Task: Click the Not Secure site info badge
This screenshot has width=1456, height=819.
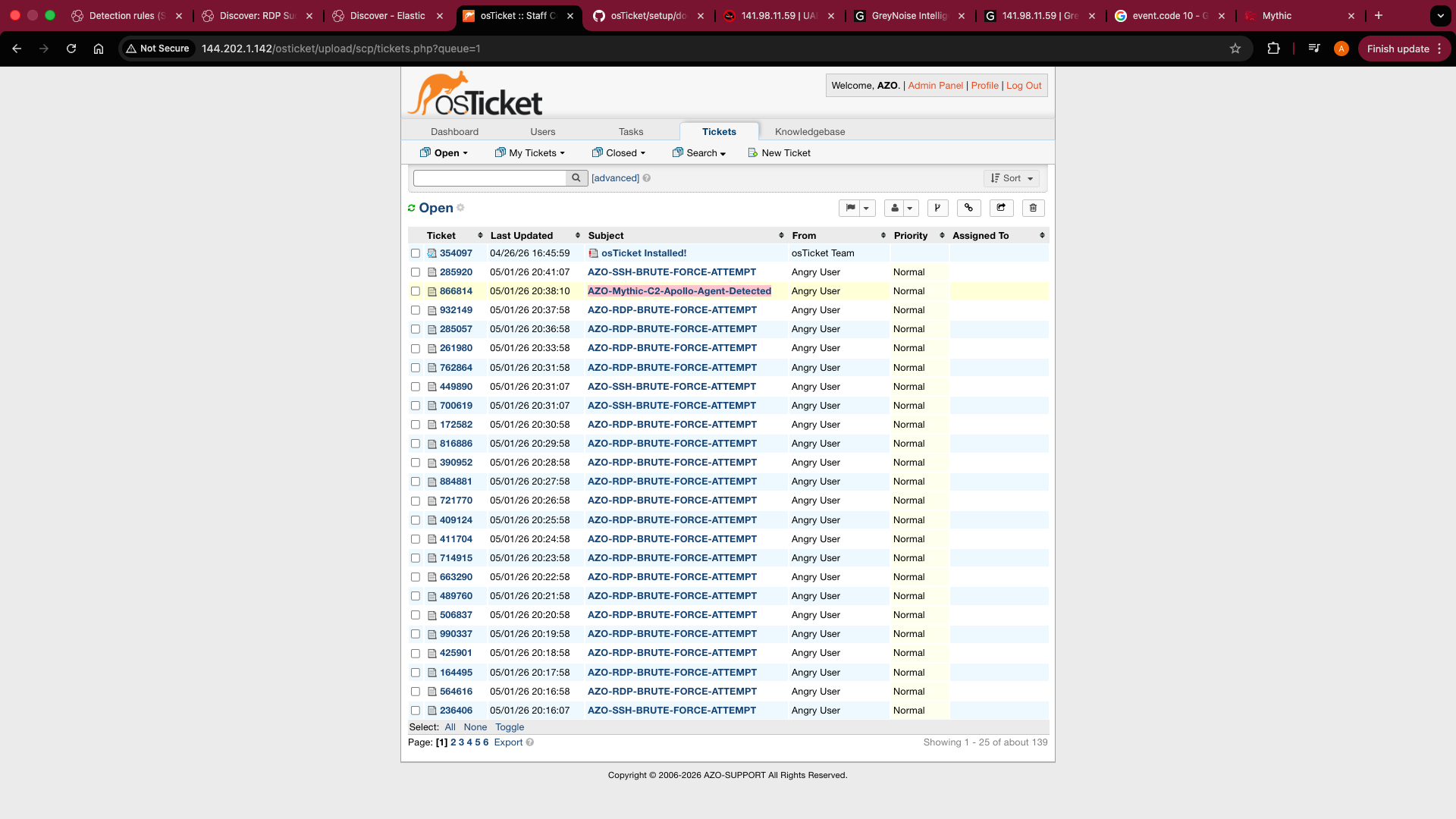Action: [x=158, y=49]
